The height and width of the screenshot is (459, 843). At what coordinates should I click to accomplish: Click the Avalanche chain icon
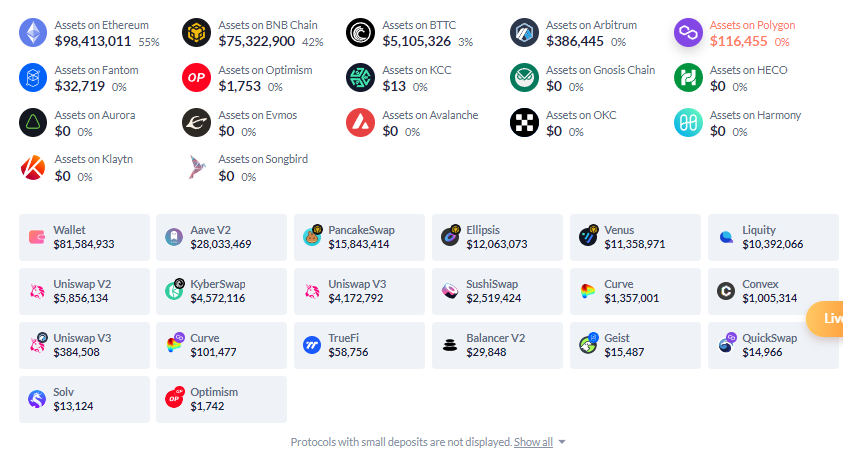pyautogui.click(x=360, y=122)
